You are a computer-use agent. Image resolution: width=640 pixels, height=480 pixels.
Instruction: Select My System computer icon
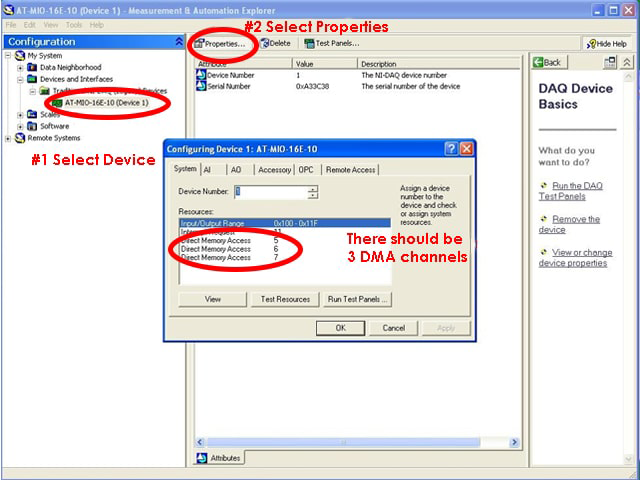(x=20, y=55)
